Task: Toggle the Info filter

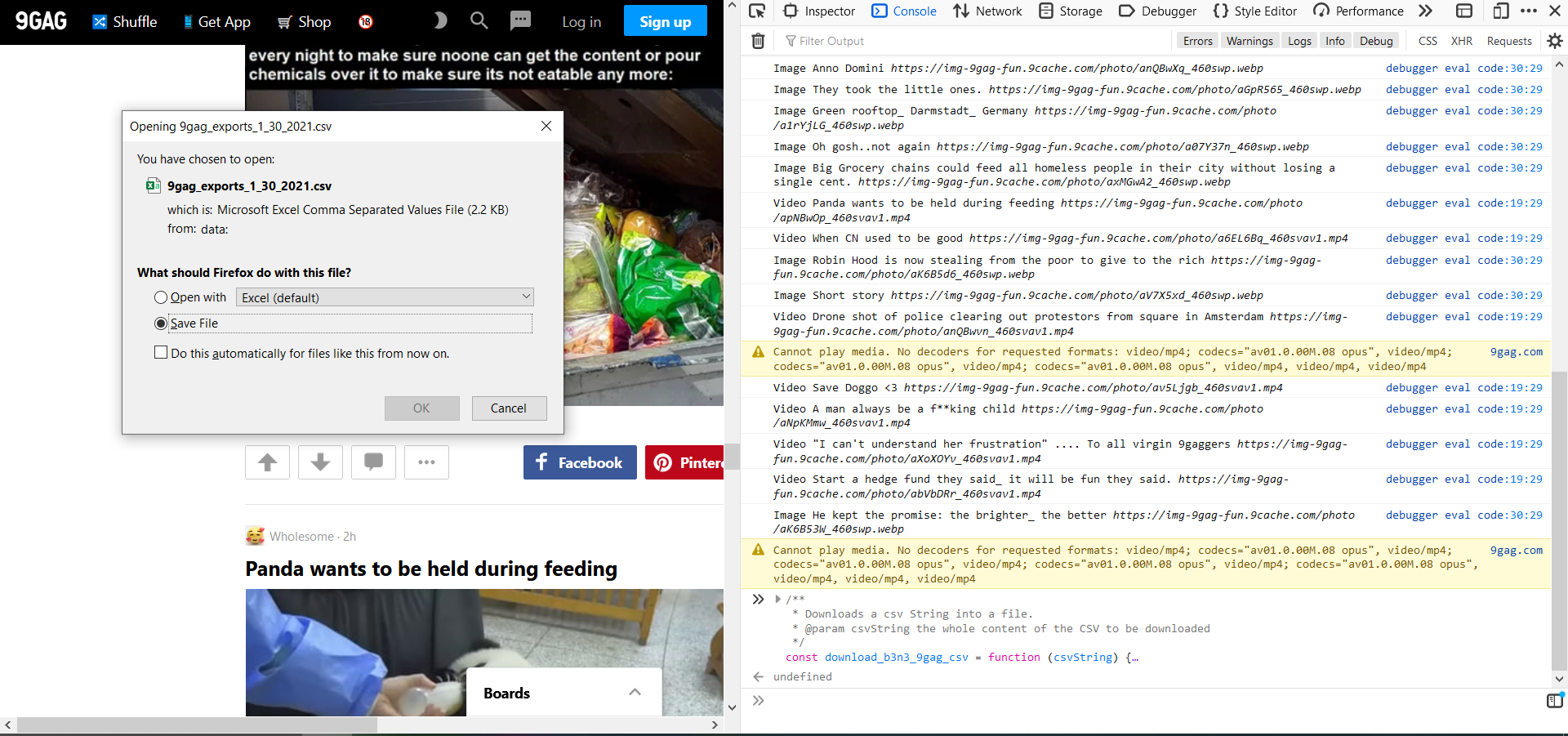Action: (x=1335, y=41)
